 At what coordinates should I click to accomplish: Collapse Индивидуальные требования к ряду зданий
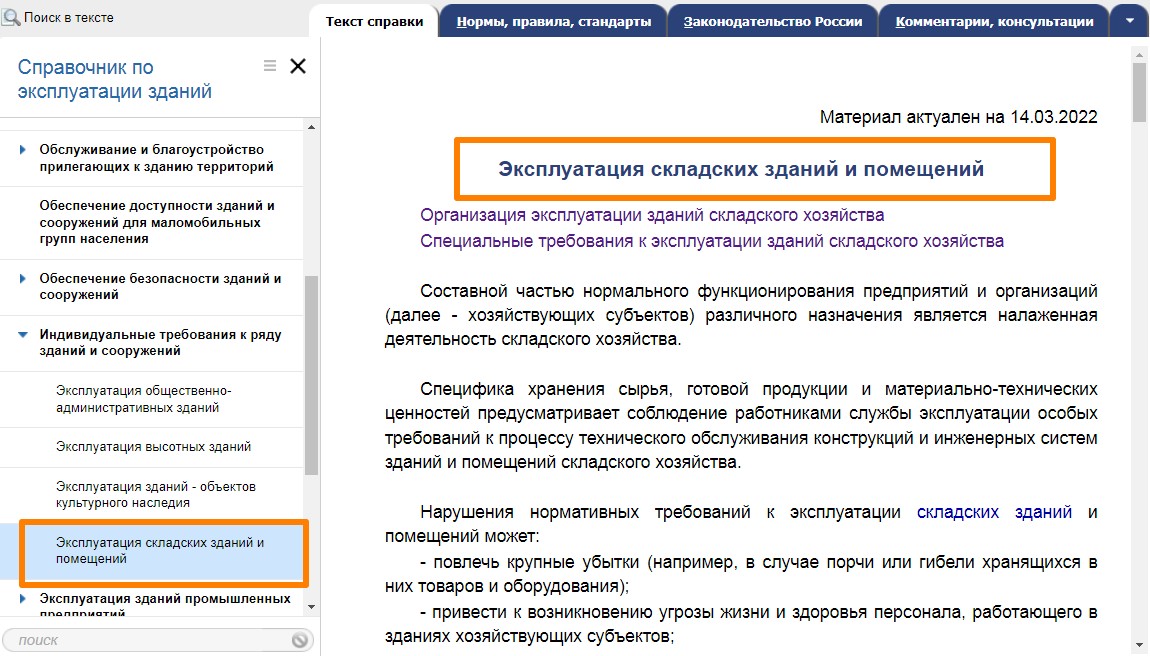tap(23, 335)
